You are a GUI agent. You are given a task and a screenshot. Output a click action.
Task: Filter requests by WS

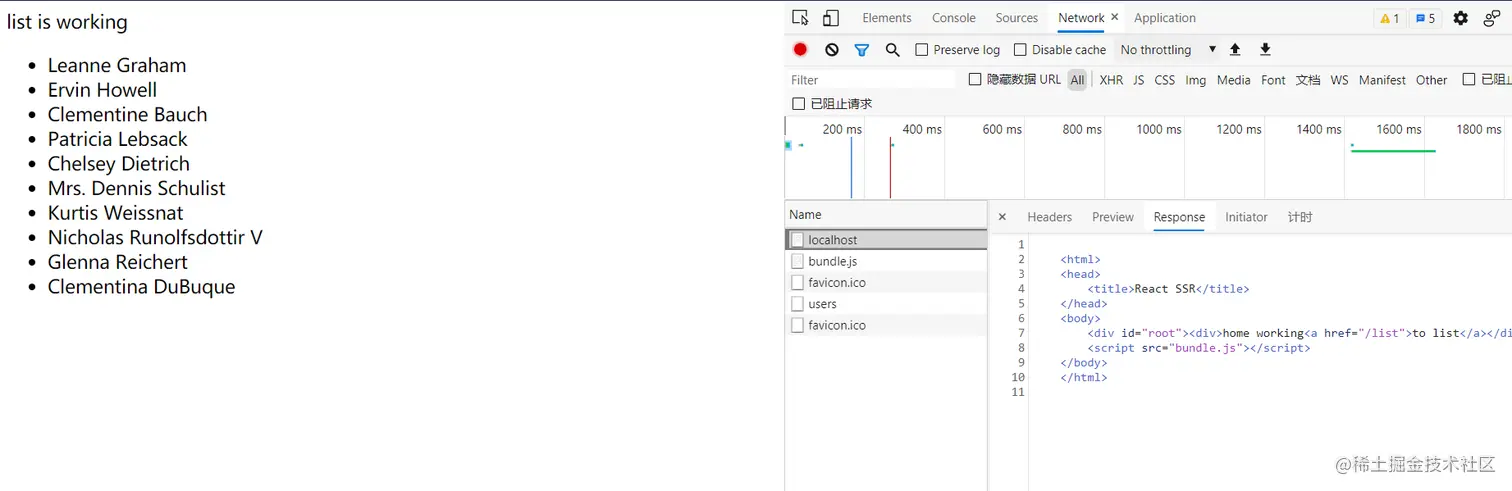pyautogui.click(x=1339, y=80)
